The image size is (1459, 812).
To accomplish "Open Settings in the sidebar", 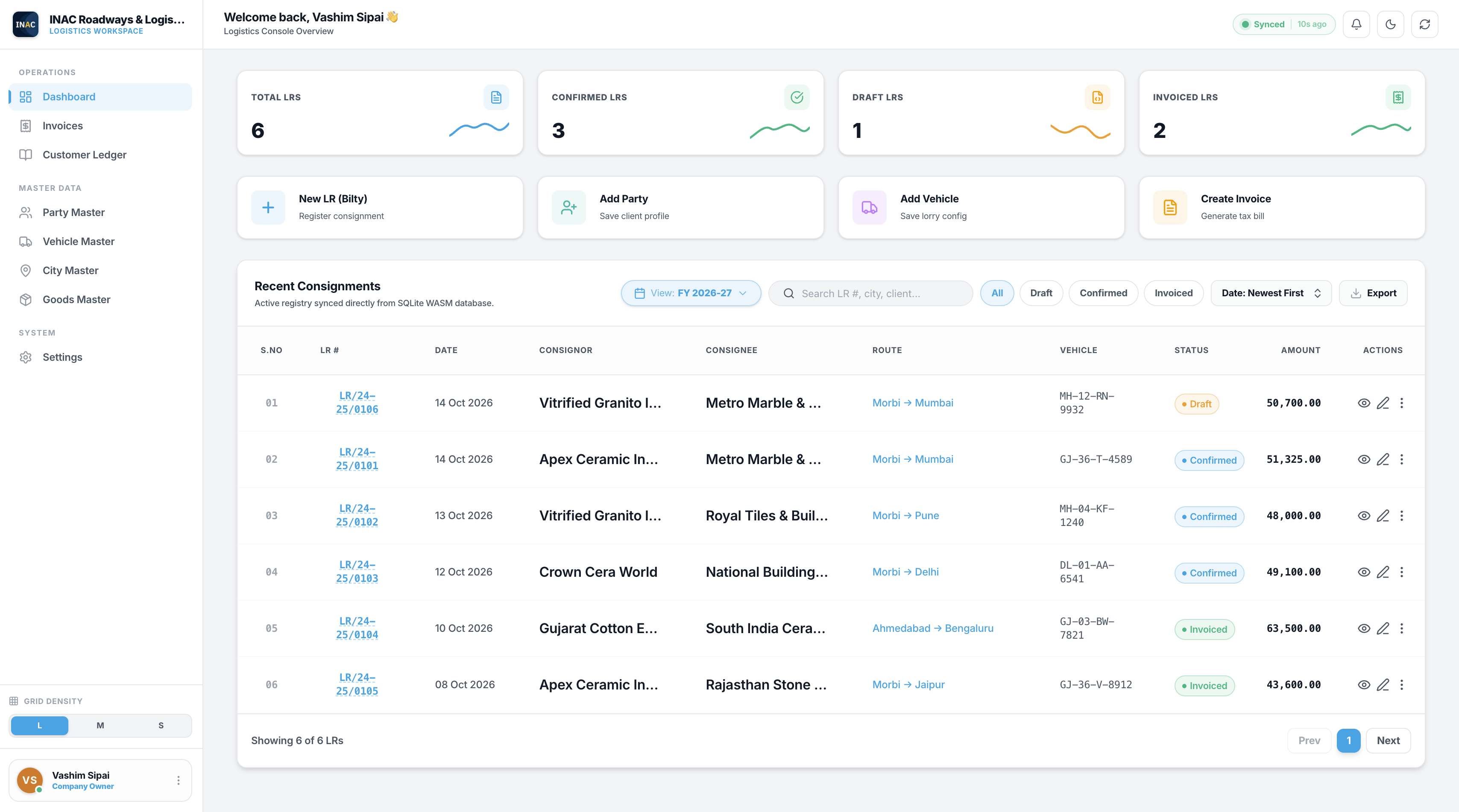I will [100, 357].
